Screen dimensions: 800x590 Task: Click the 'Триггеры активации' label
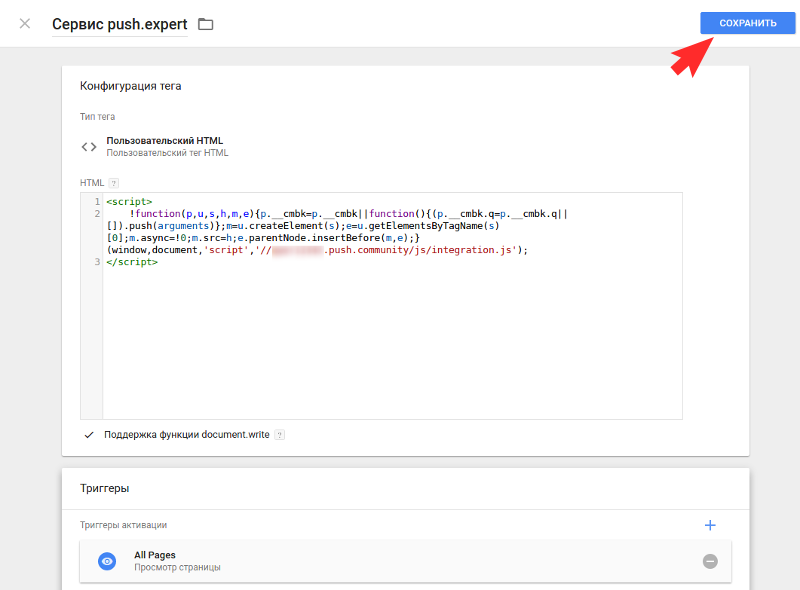[x=123, y=525]
